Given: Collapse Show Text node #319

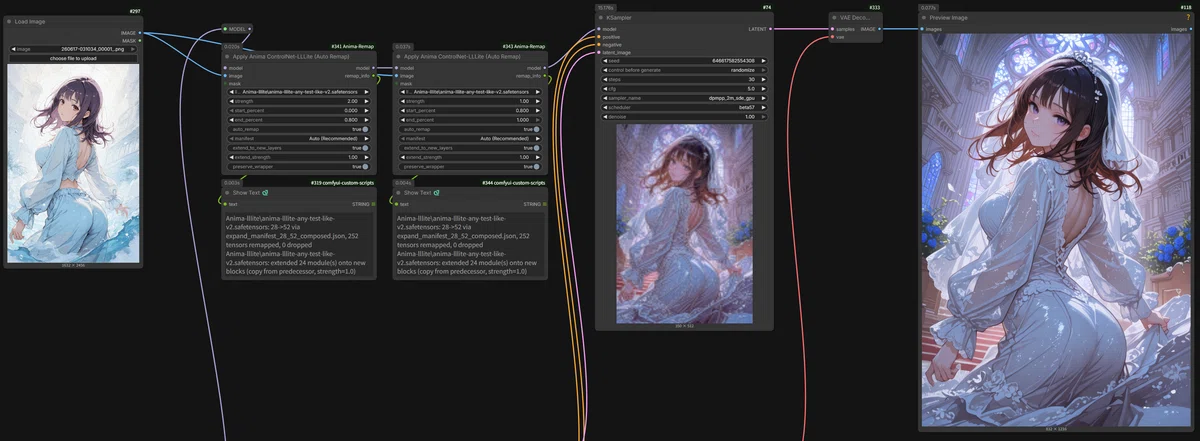Looking at the screenshot, I should click(x=228, y=193).
